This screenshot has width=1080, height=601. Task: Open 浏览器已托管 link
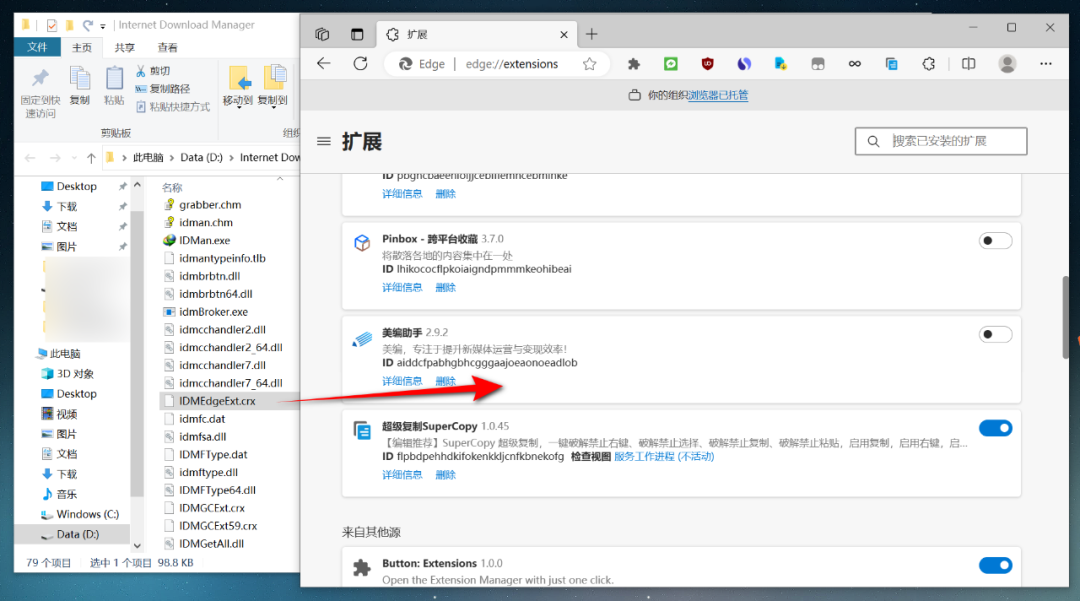coord(718,95)
